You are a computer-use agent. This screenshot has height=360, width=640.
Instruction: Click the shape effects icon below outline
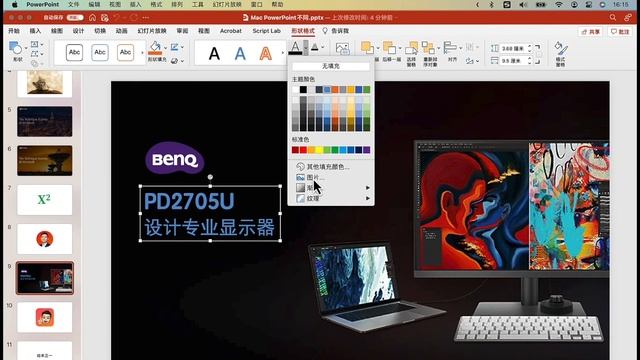(x=175, y=61)
